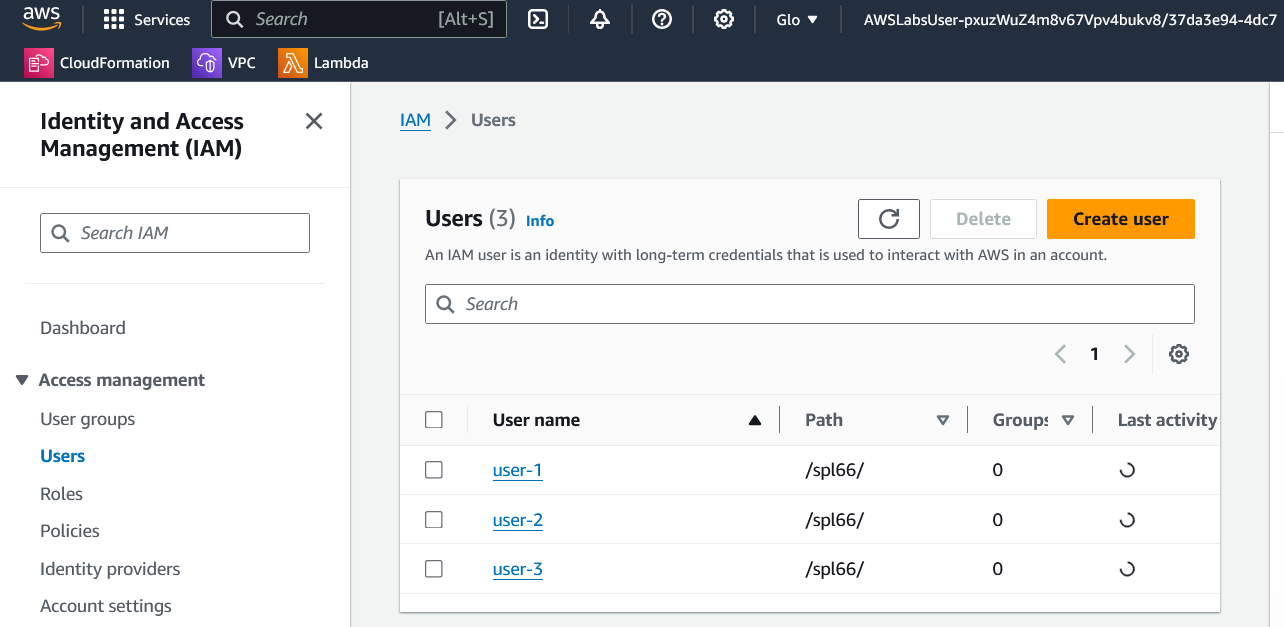Open CloudShell from the top bar
The height and width of the screenshot is (627, 1284).
(538, 19)
